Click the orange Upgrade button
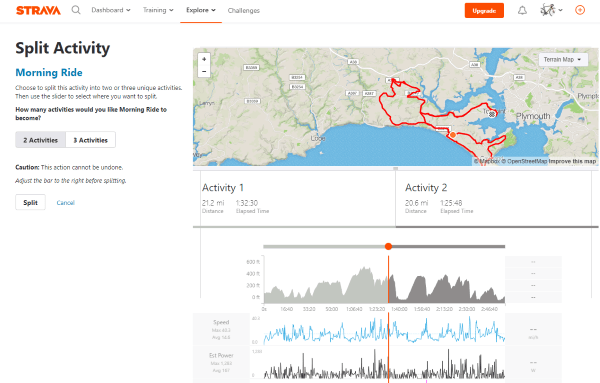 point(484,11)
